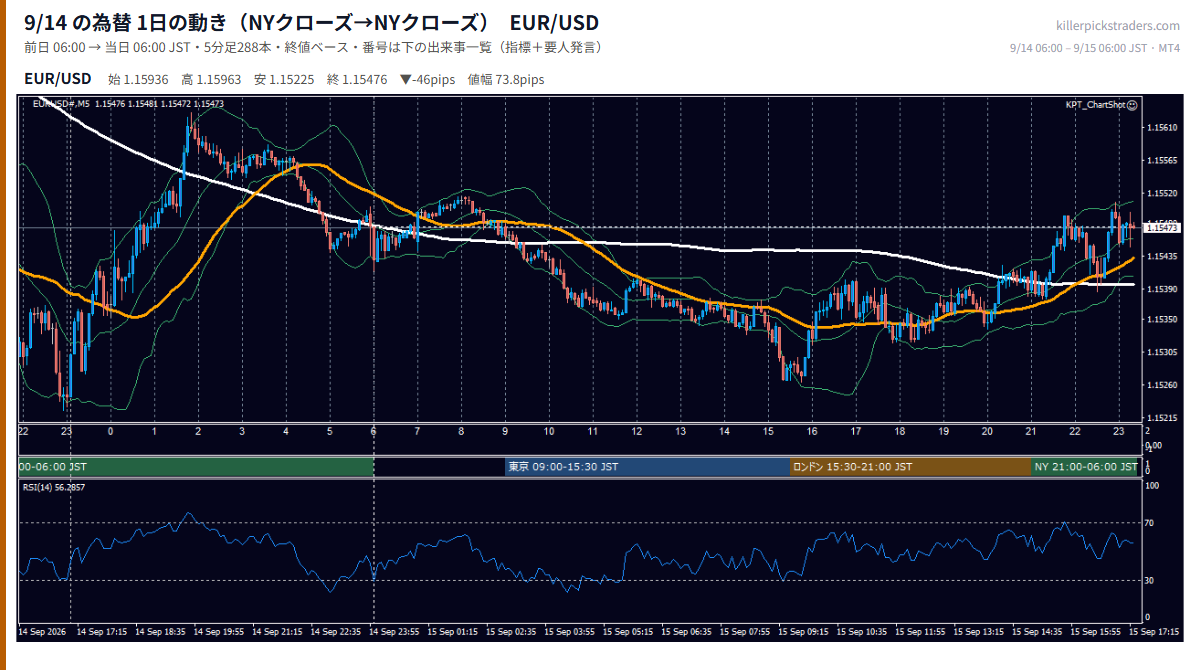Click the low value '安 1.15225'
Screen dimensions: 1200x670
point(285,80)
